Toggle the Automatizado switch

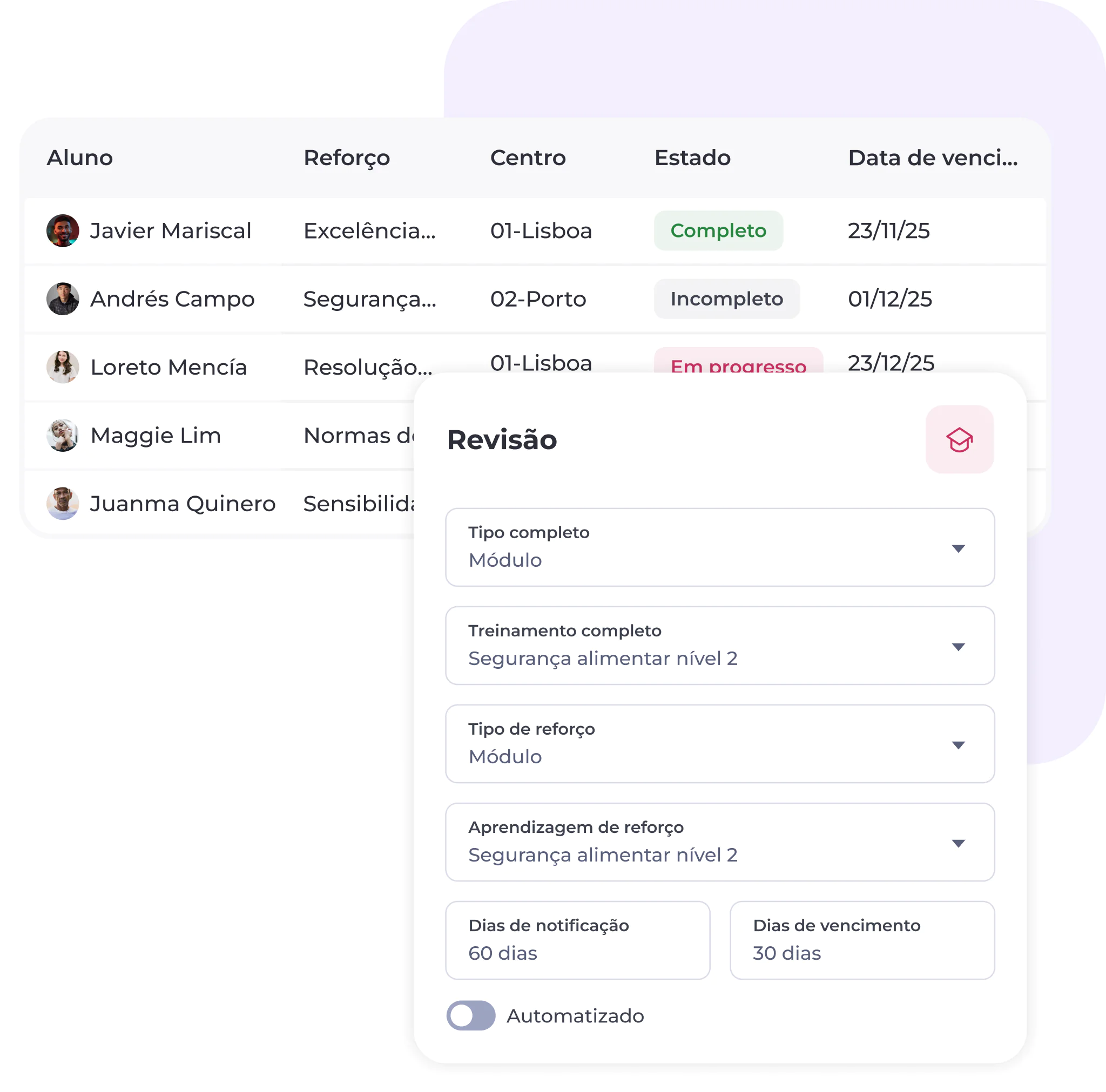tap(470, 1015)
